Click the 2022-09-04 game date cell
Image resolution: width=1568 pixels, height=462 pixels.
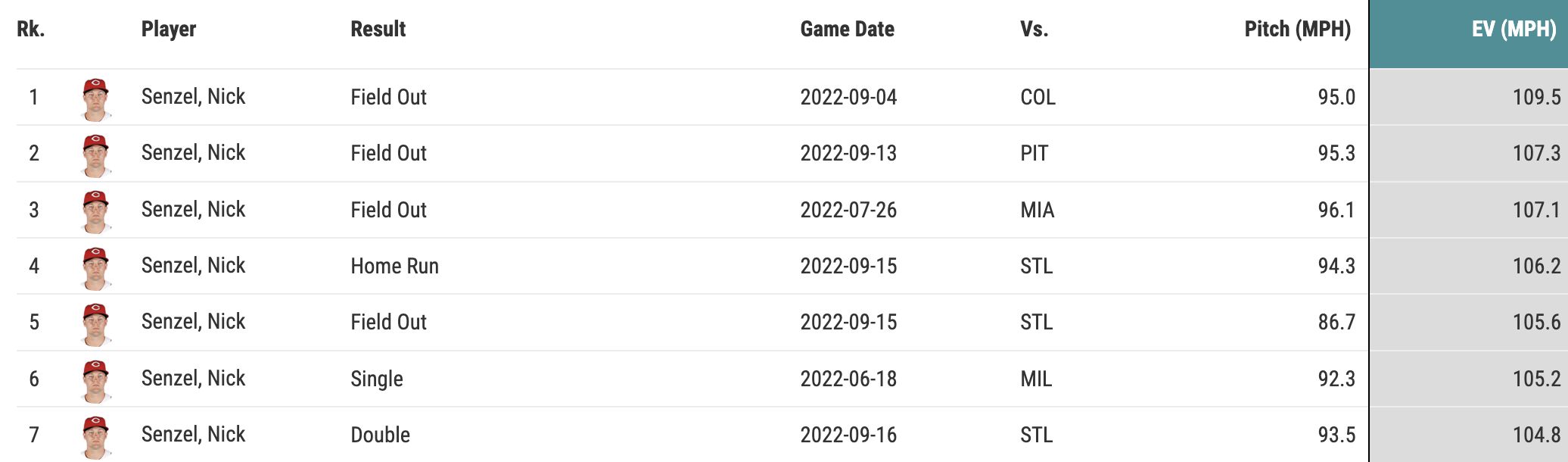(x=848, y=98)
